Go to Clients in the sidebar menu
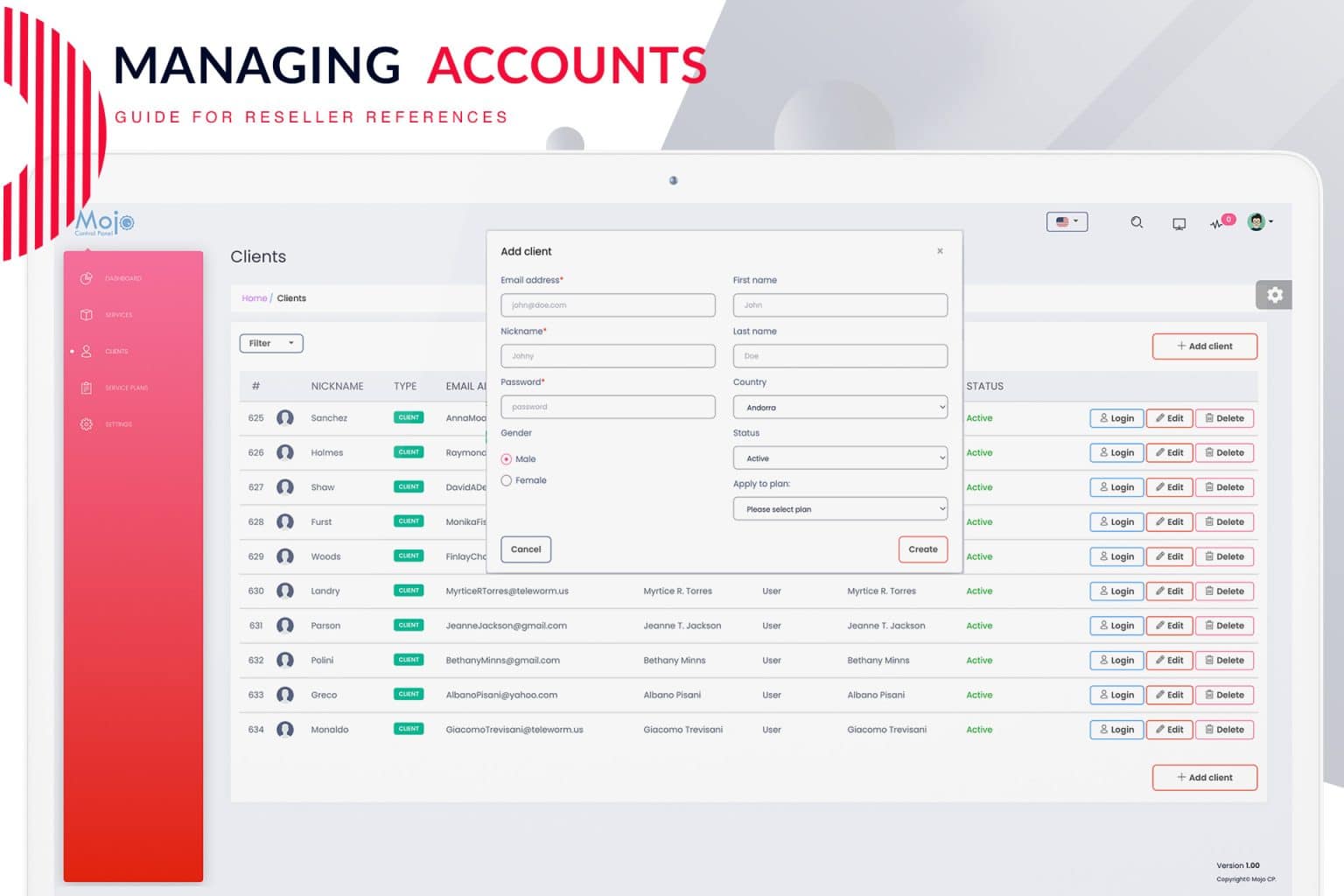This screenshot has height=896, width=1344. (116, 352)
